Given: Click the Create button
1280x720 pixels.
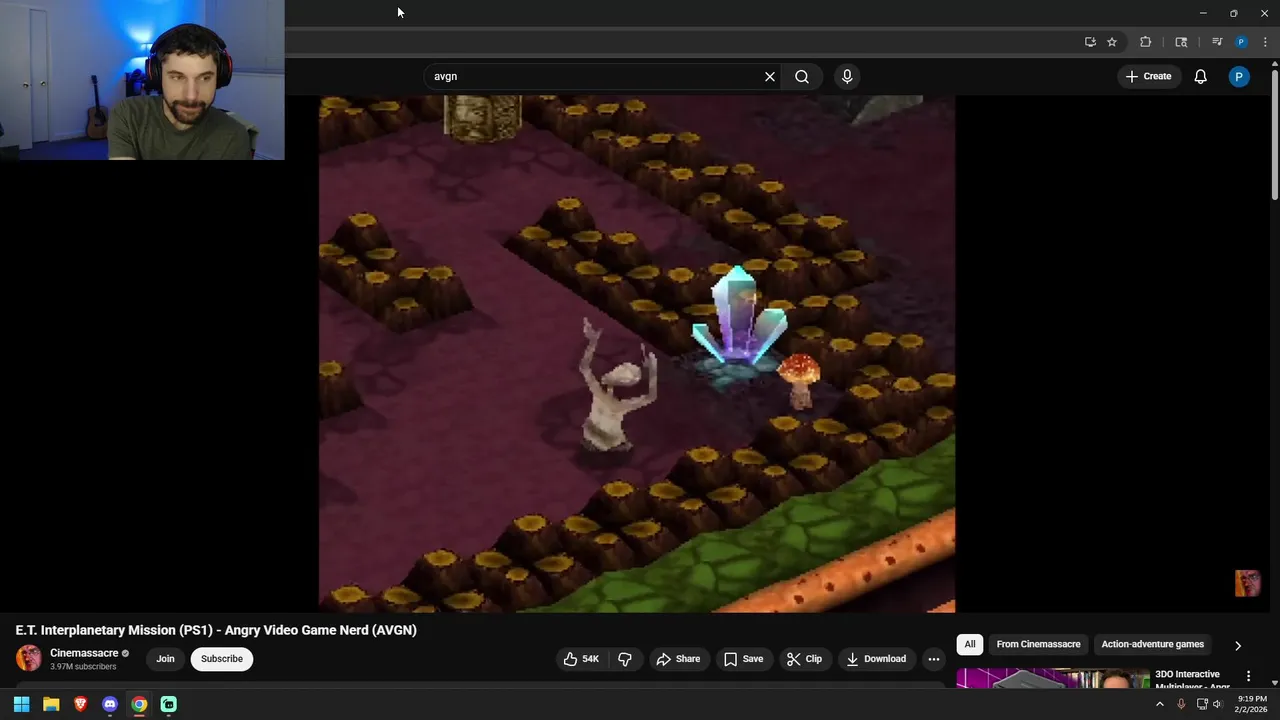Looking at the screenshot, I should click(1148, 76).
